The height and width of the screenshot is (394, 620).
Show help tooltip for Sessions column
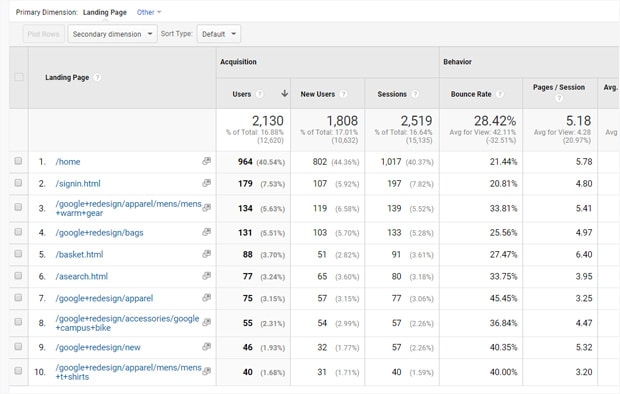[x=415, y=94]
